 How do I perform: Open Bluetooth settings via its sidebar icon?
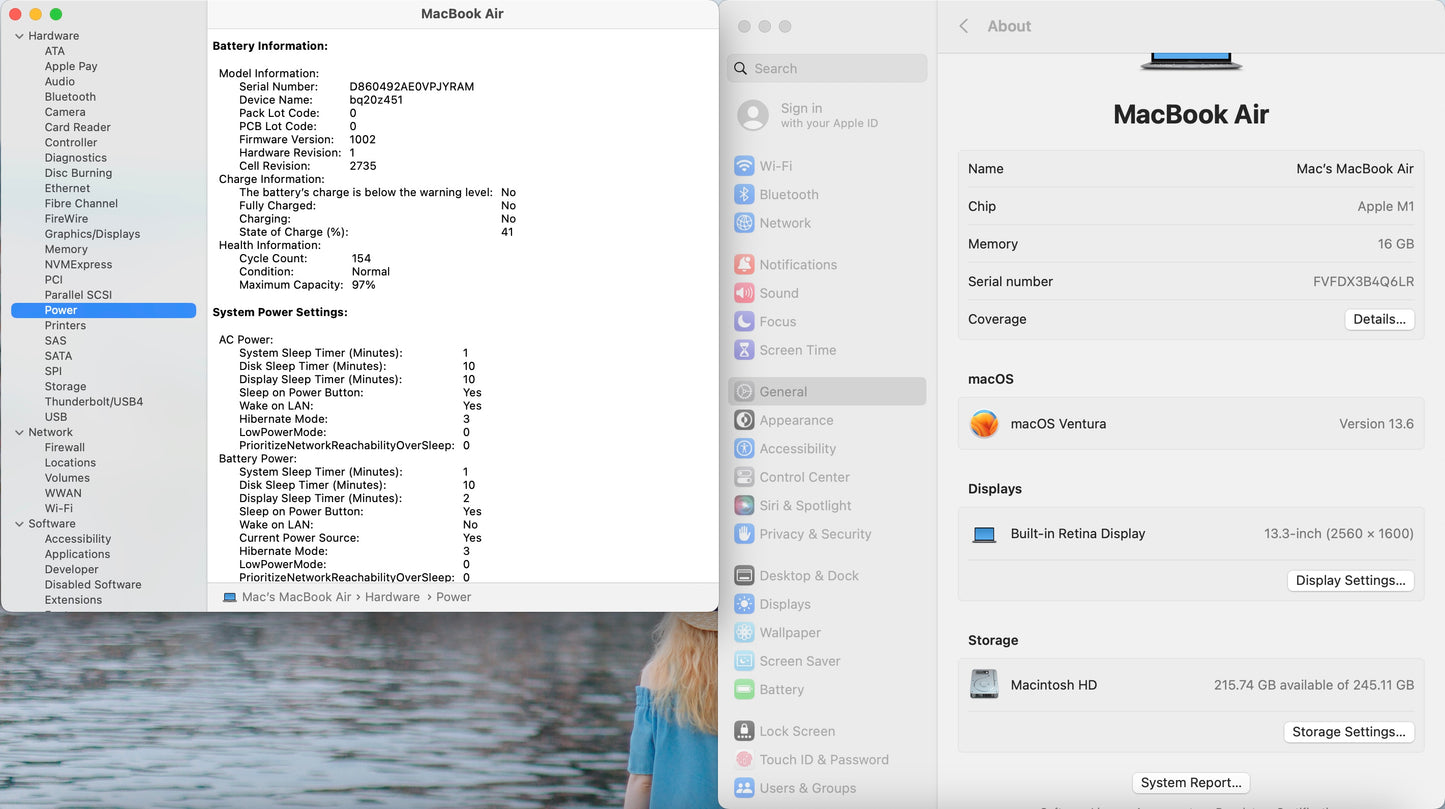pos(744,195)
